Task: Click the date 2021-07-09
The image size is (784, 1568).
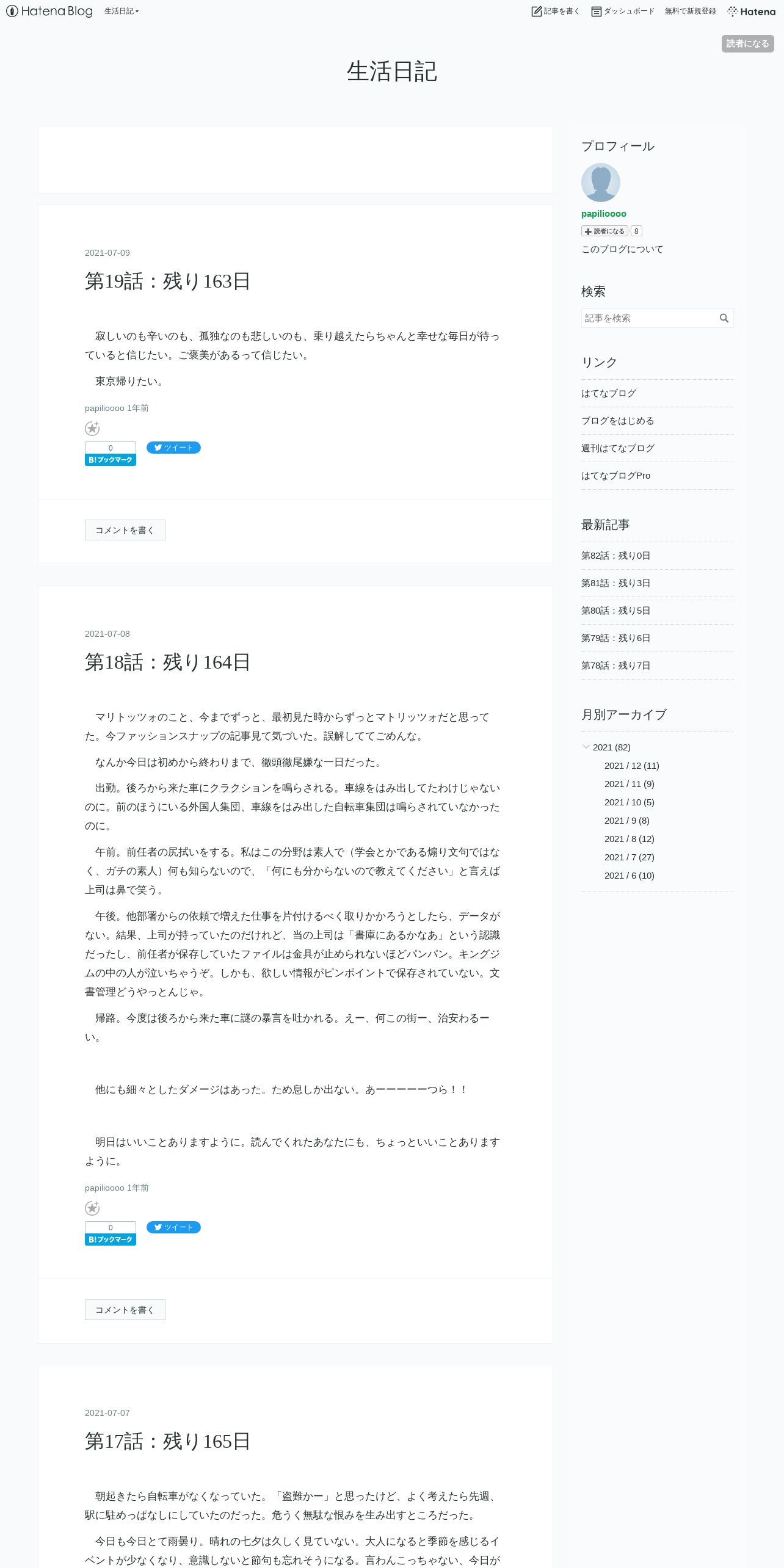Action: 107,253
